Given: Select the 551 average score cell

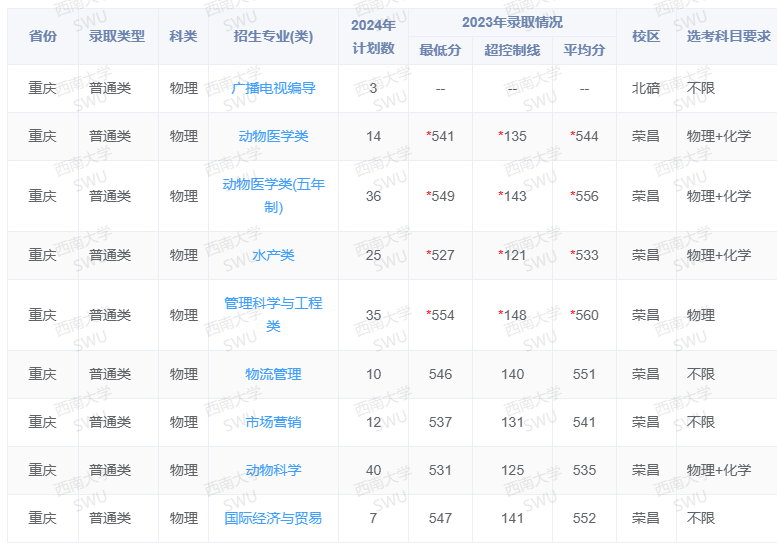Looking at the screenshot, I should click(584, 374).
